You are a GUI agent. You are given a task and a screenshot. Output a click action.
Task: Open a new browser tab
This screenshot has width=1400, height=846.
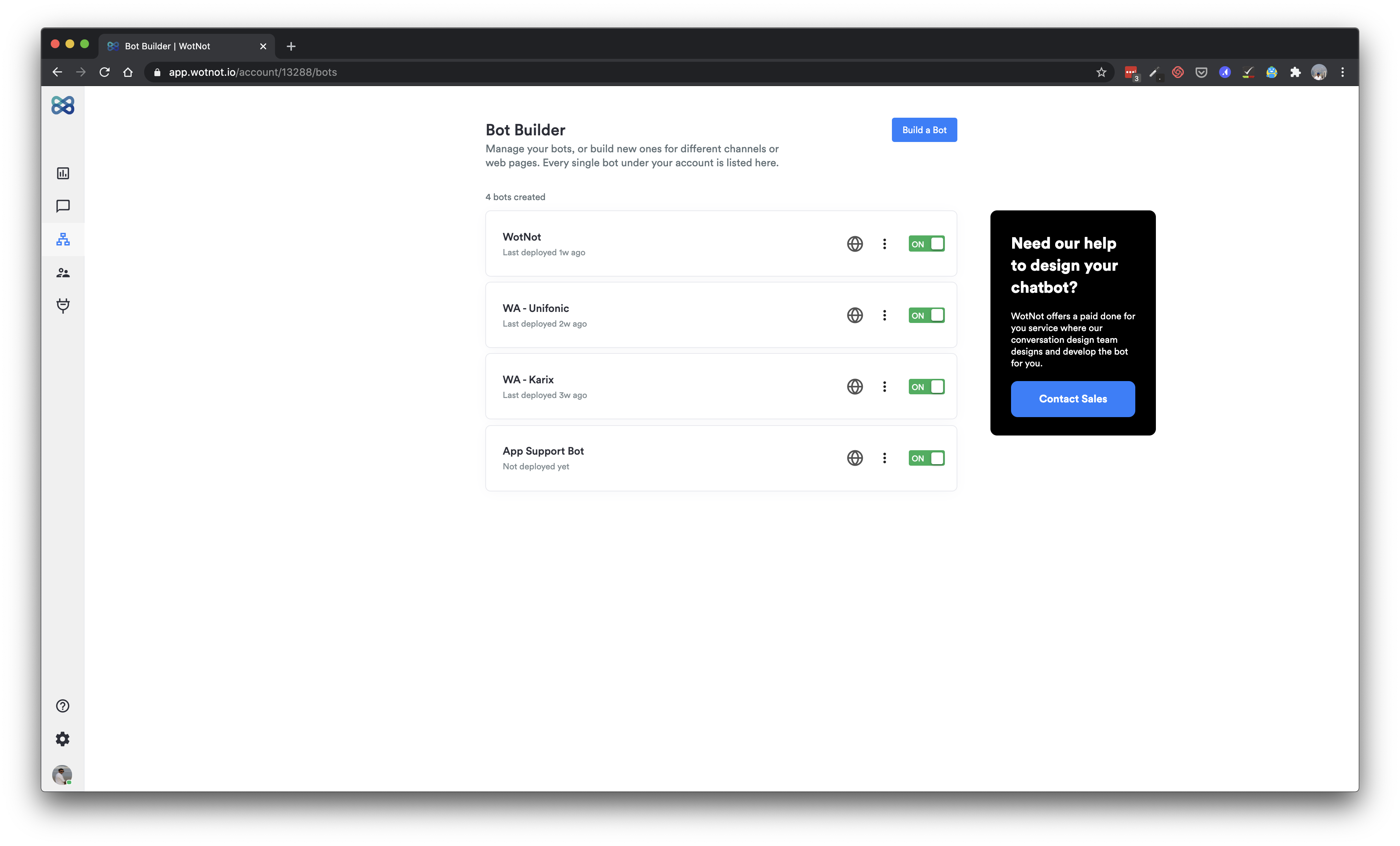coord(291,46)
